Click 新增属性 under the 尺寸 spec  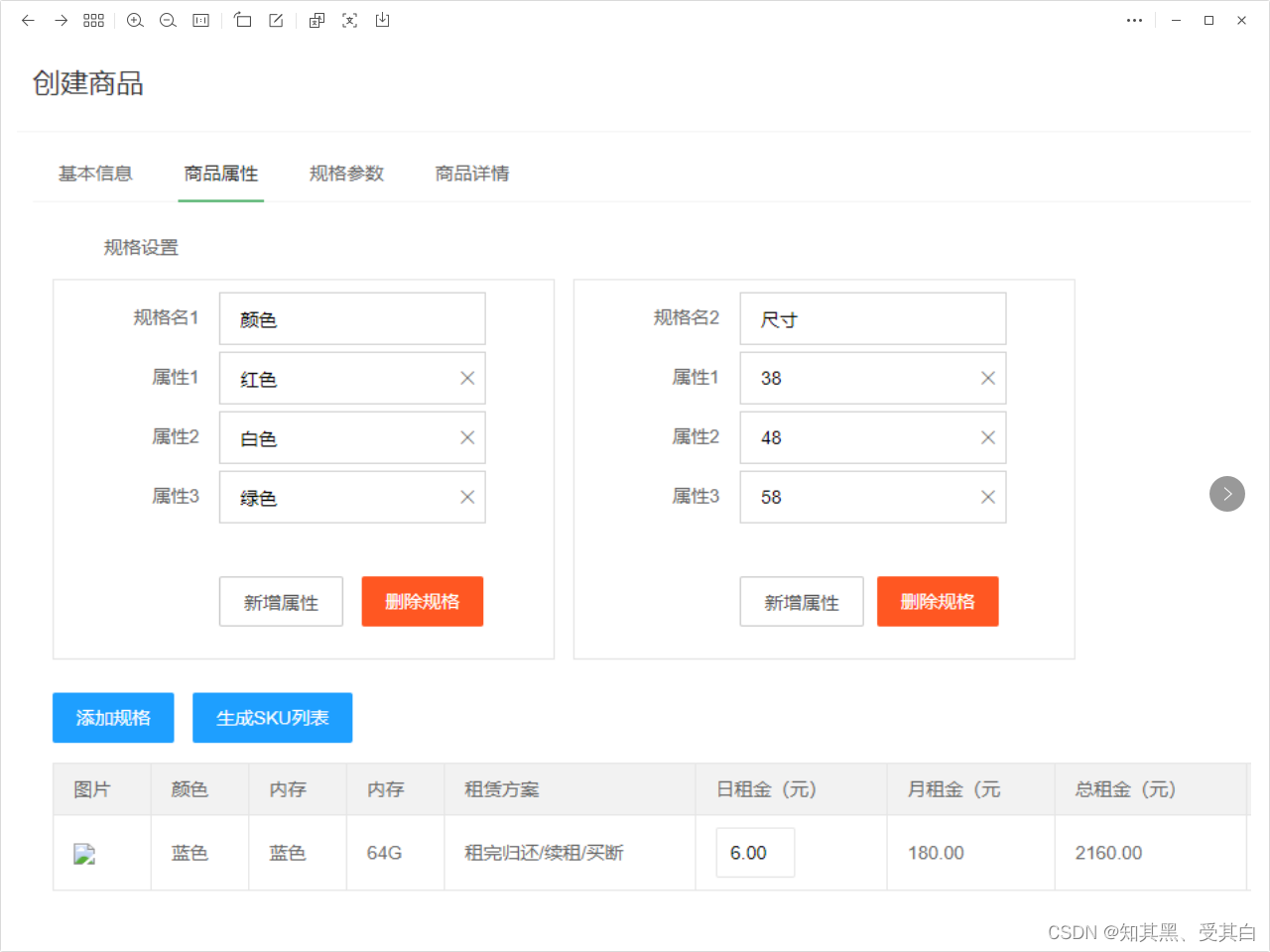coord(802,602)
